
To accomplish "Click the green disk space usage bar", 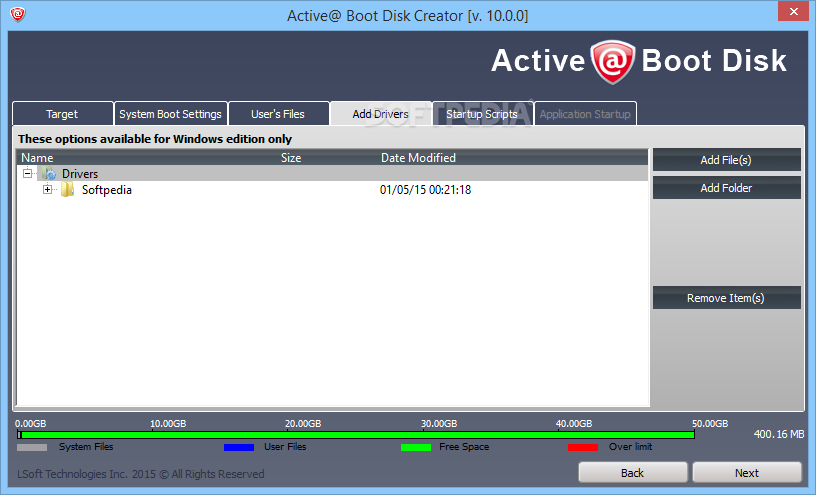I will point(356,435).
